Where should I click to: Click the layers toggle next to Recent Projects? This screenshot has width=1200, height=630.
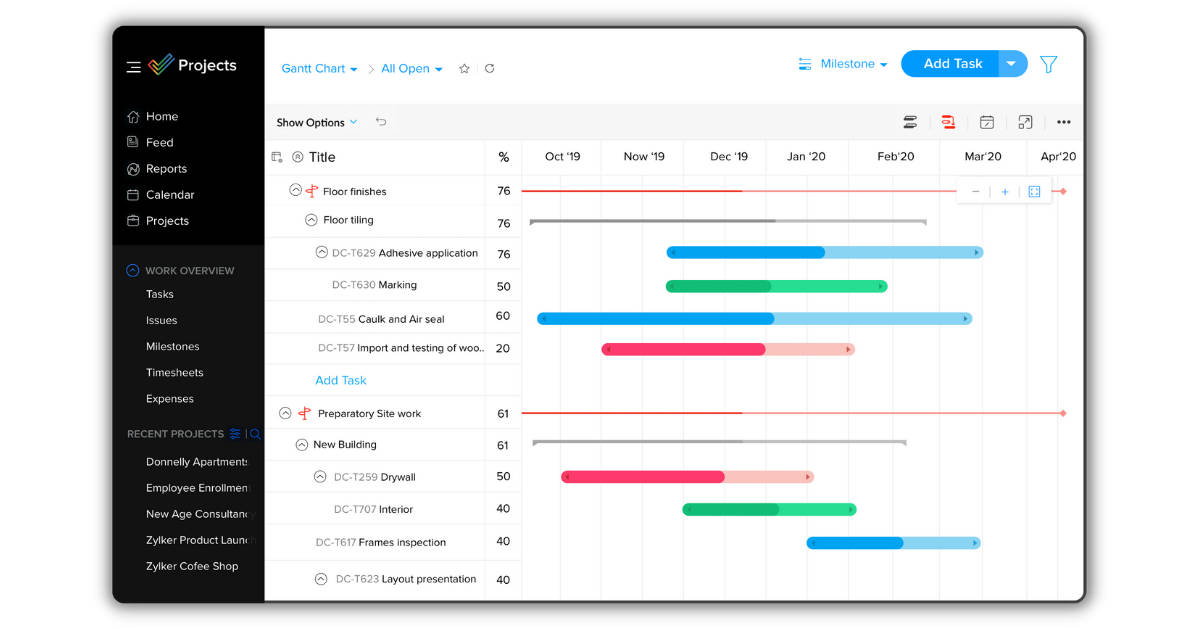pos(235,432)
